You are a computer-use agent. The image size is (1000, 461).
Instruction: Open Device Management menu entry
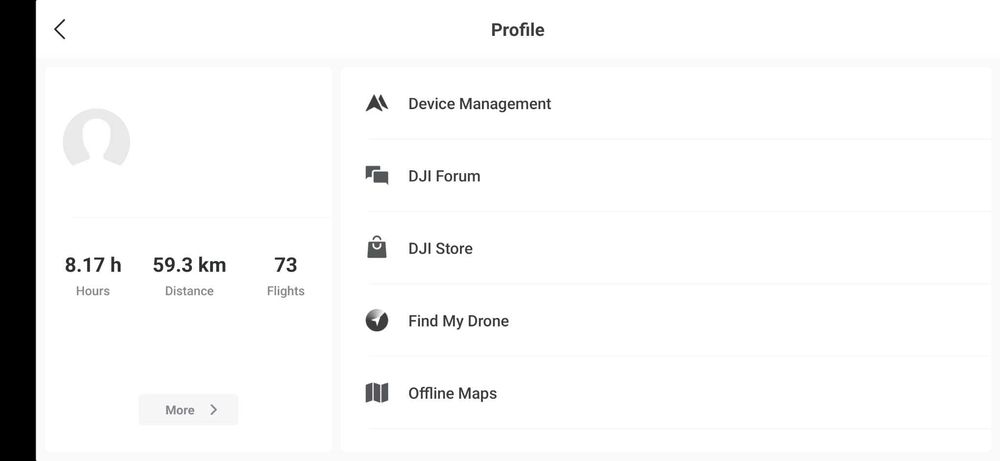pyautogui.click(x=480, y=104)
